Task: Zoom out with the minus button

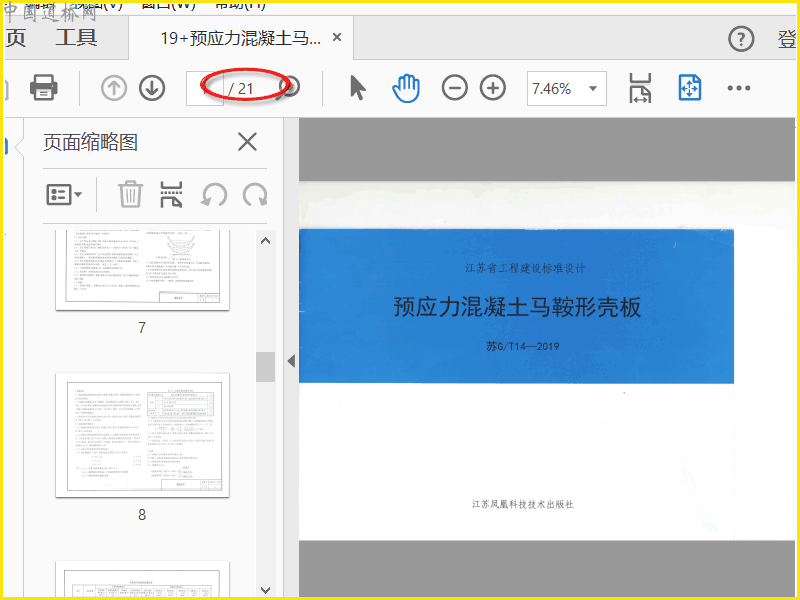Action: coord(455,88)
